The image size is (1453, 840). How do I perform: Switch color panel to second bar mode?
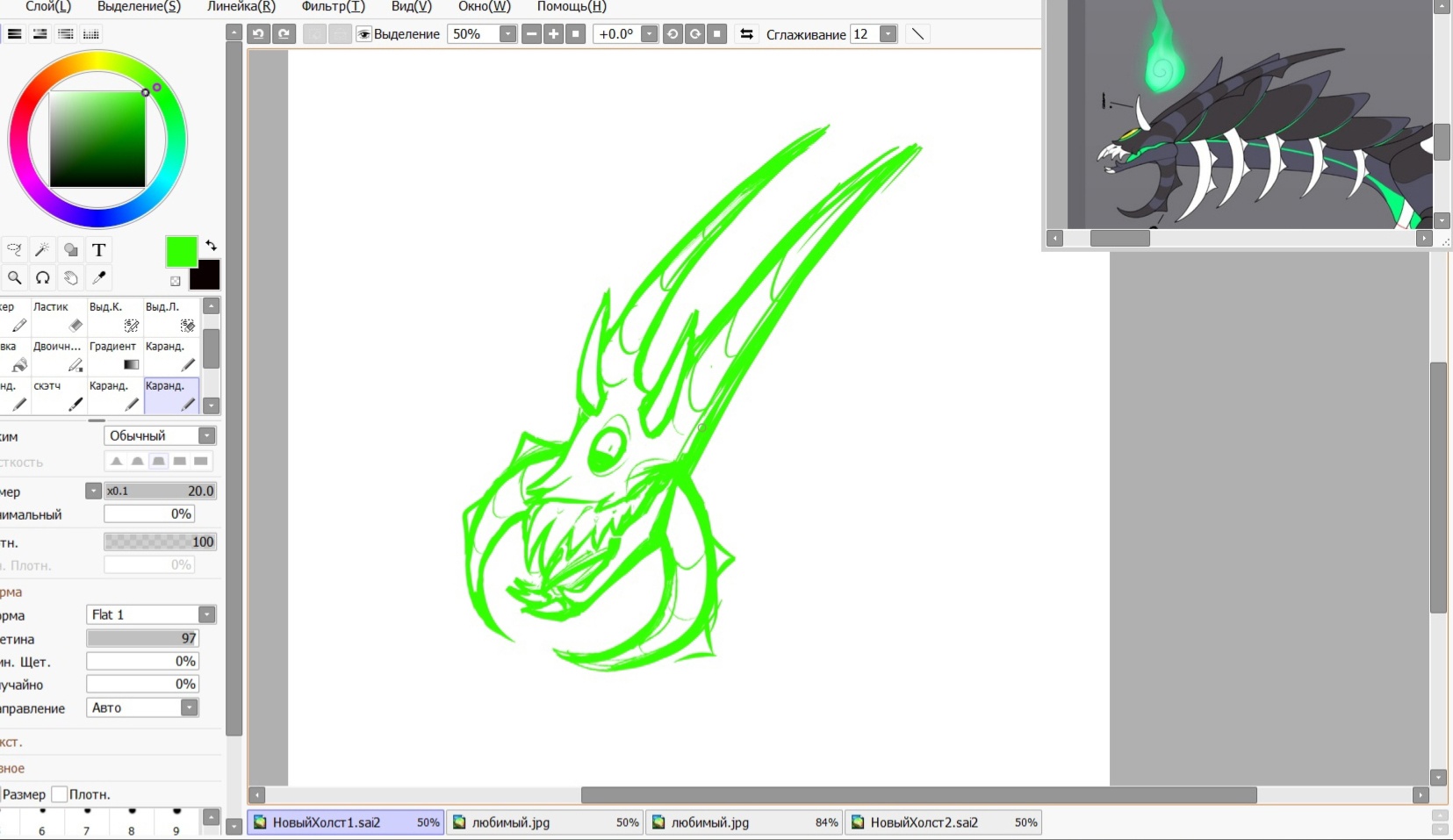40,33
